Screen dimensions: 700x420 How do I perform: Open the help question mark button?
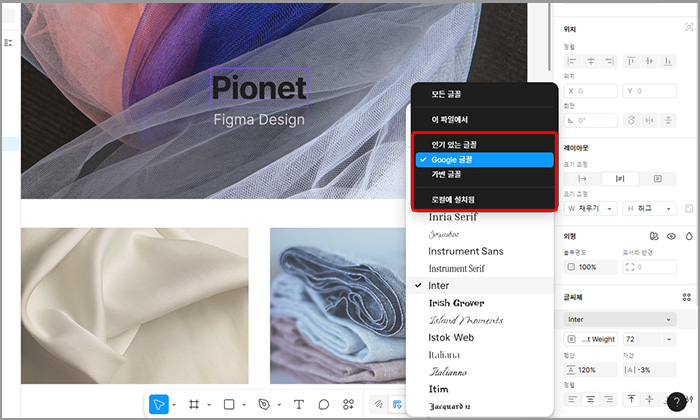[676, 401]
